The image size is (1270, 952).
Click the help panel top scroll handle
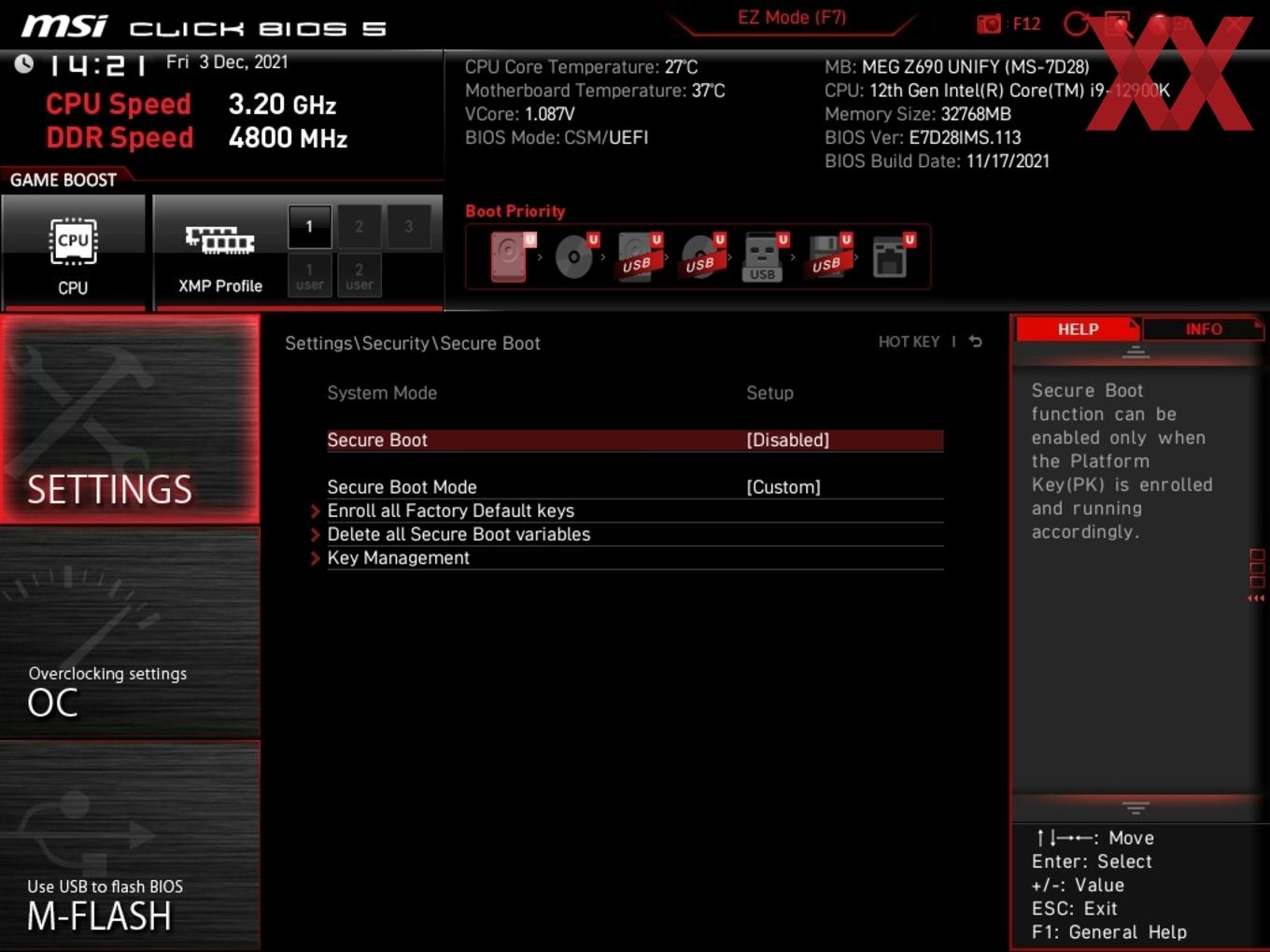coord(1136,352)
